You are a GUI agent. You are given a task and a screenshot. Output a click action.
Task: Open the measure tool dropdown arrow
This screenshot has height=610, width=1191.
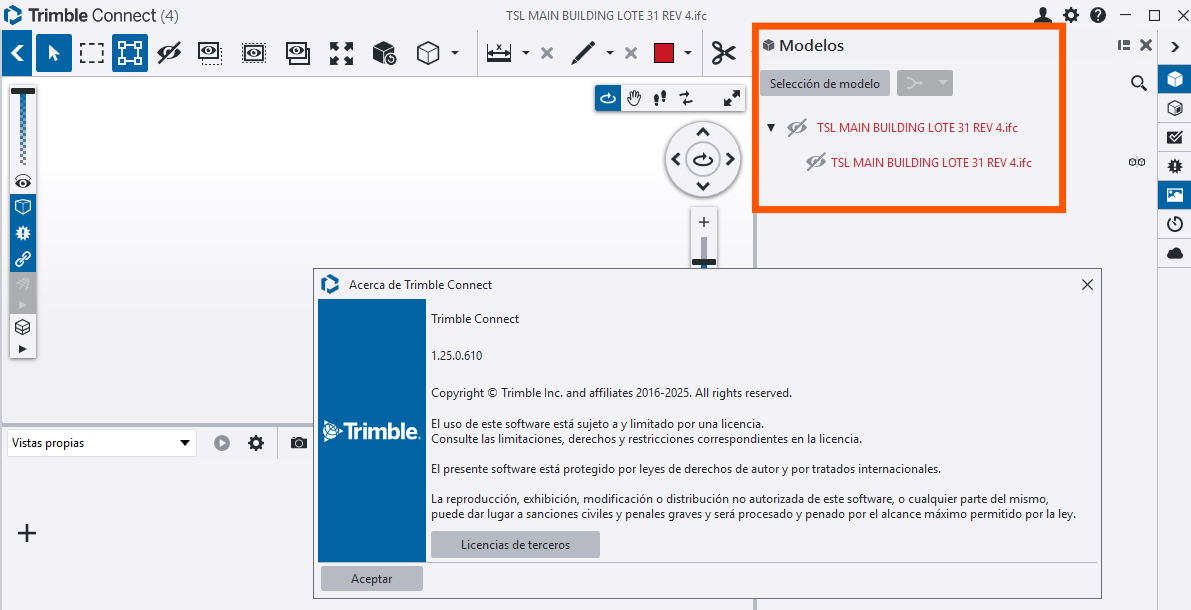[526, 53]
